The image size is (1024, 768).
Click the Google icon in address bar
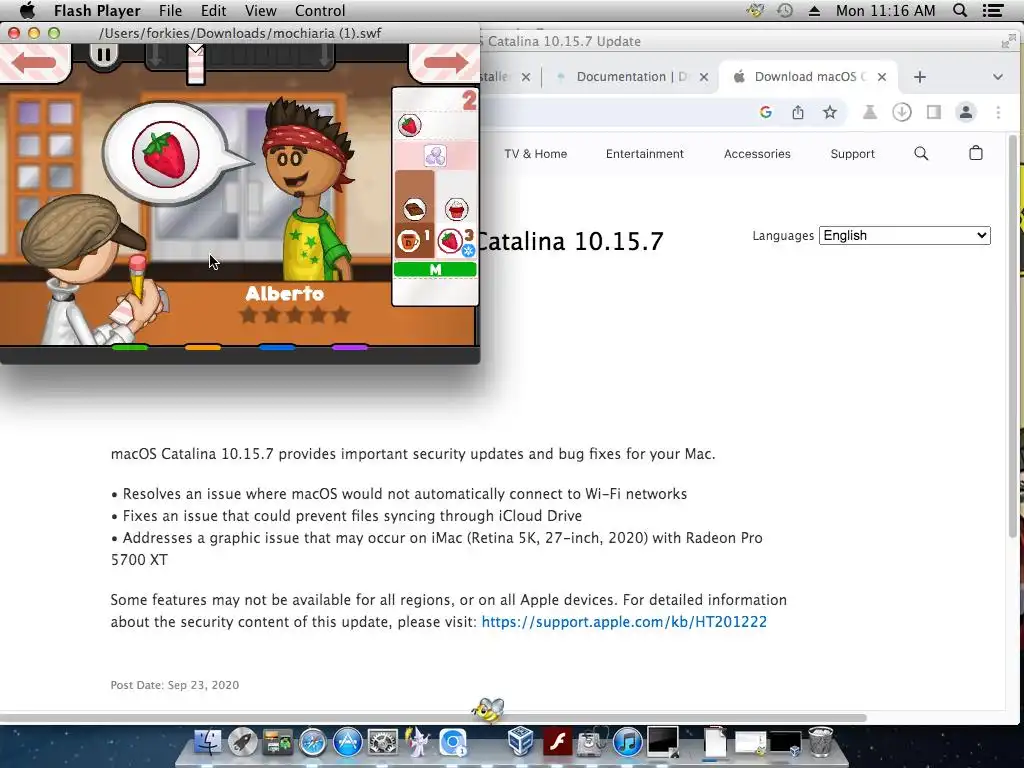click(766, 112)
